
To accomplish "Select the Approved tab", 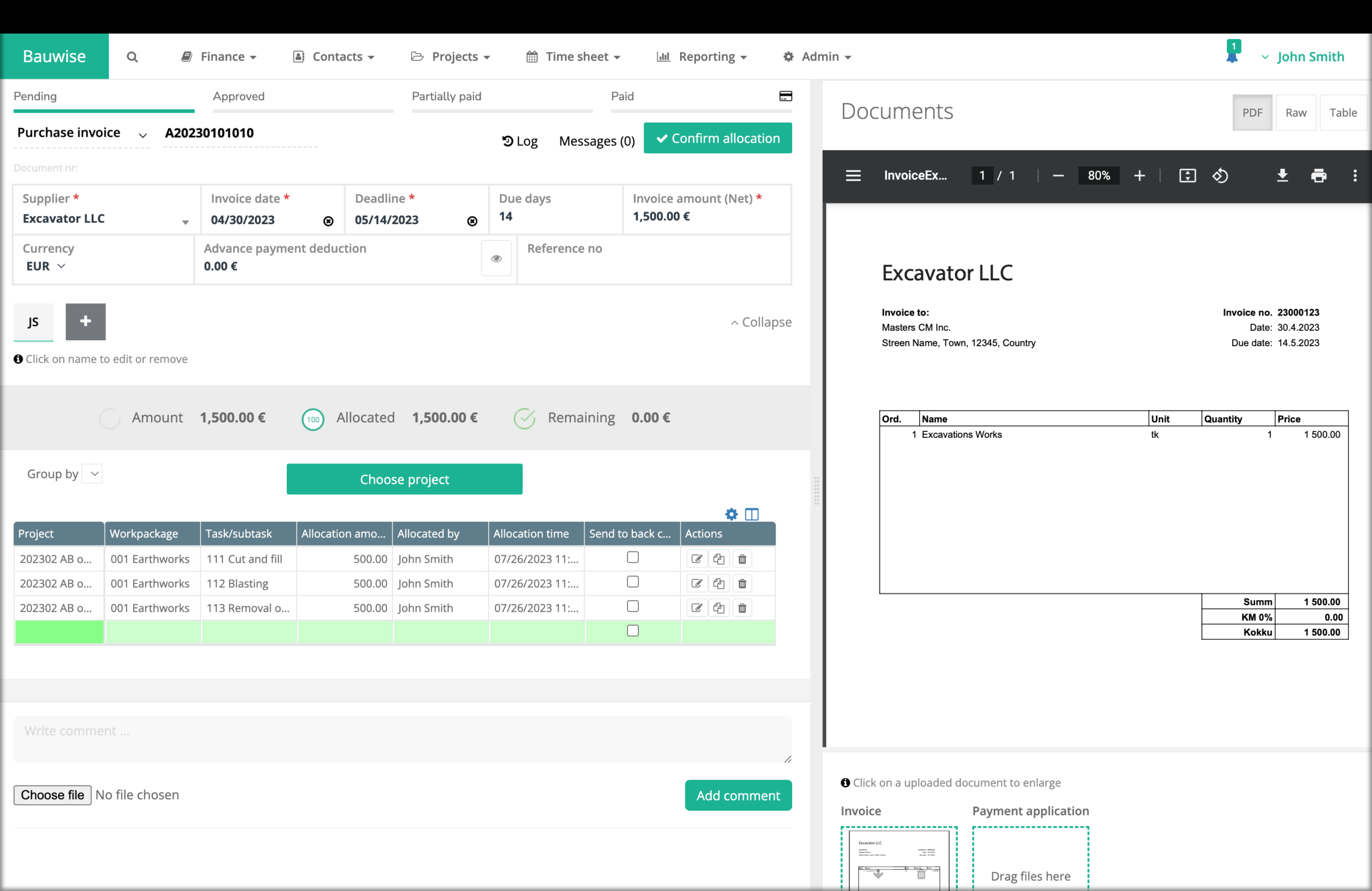I will (x=239, y=97).
